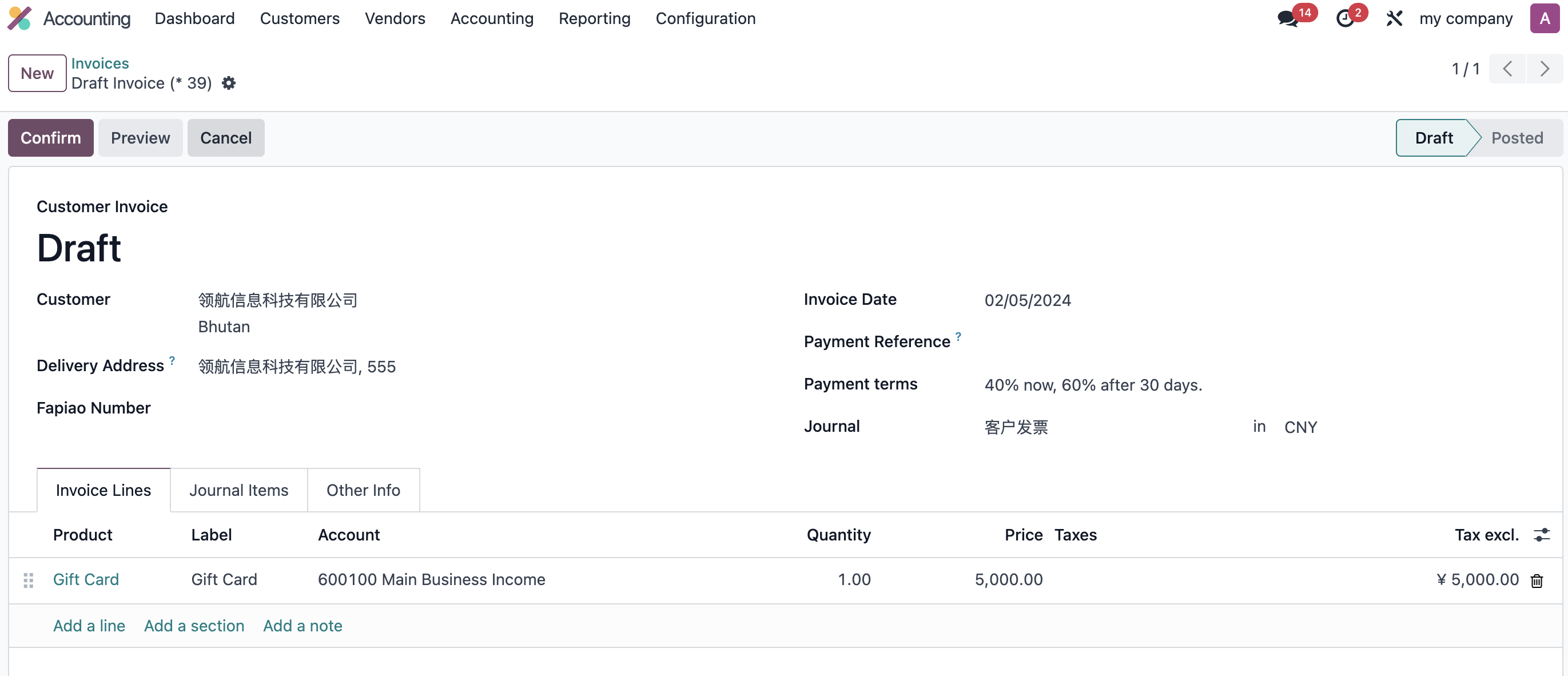Delete the Gift Card invoice line
The width and height of the screenshot is (1568, 676).
coord(1537,580)
